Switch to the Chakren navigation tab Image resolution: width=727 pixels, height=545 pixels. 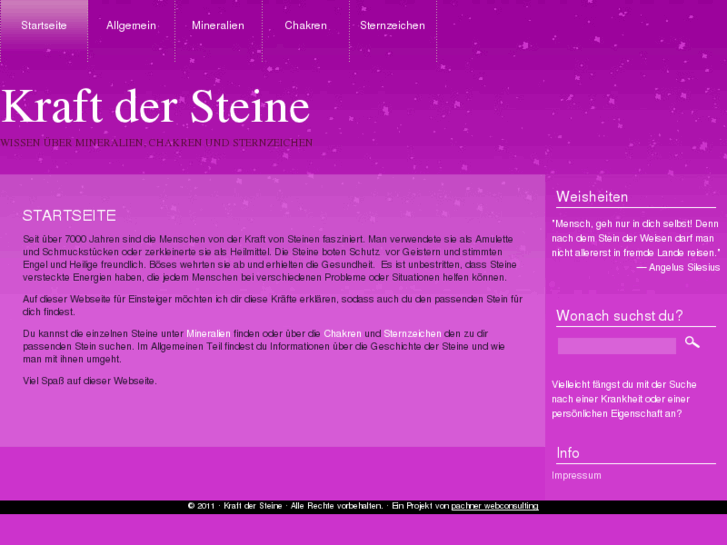pos(306,26)
